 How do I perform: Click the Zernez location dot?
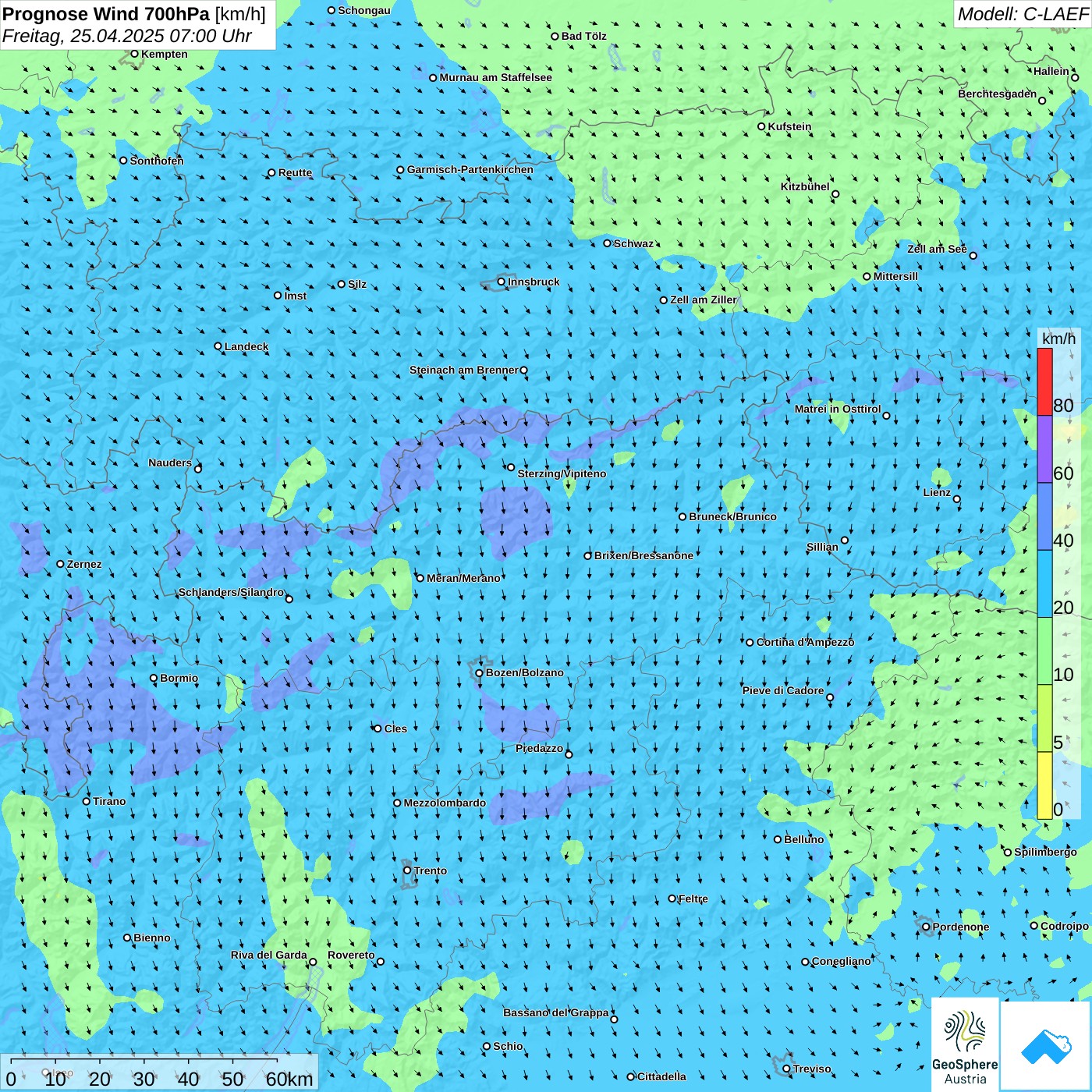(x=61, y=564)
